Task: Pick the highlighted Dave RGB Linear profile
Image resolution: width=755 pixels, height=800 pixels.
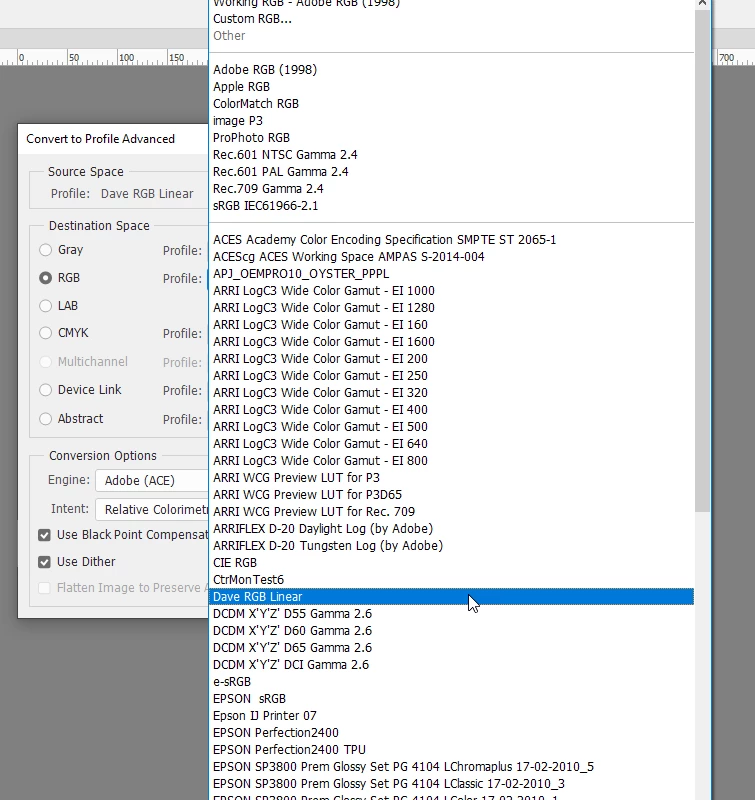Action: pos(451,597)
